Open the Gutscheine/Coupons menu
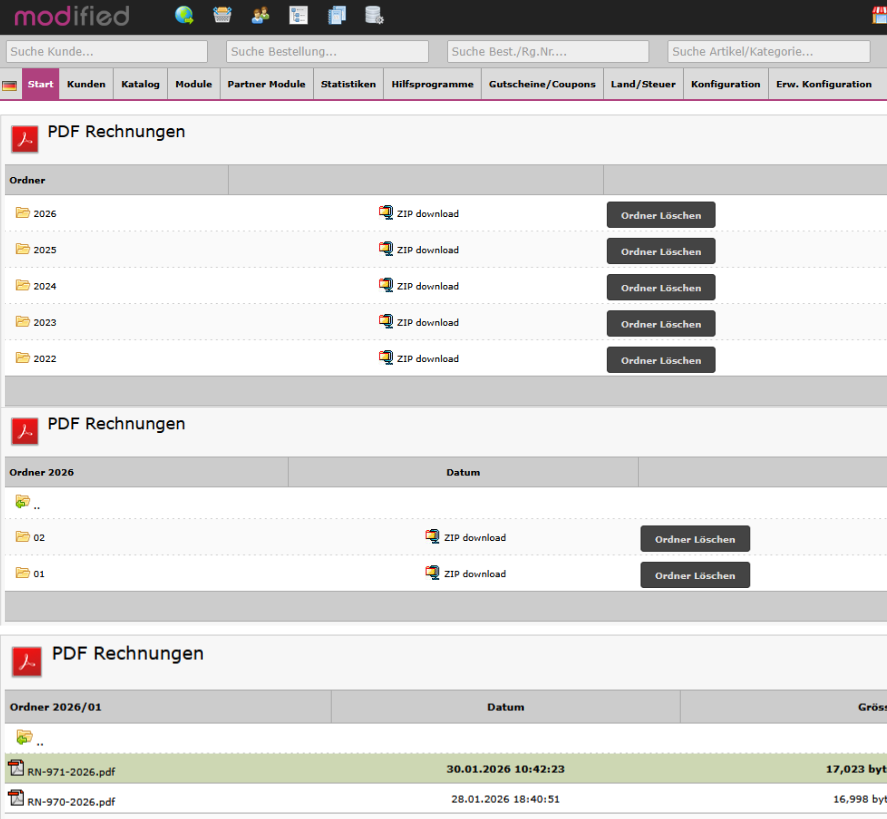 click(542, 84)
